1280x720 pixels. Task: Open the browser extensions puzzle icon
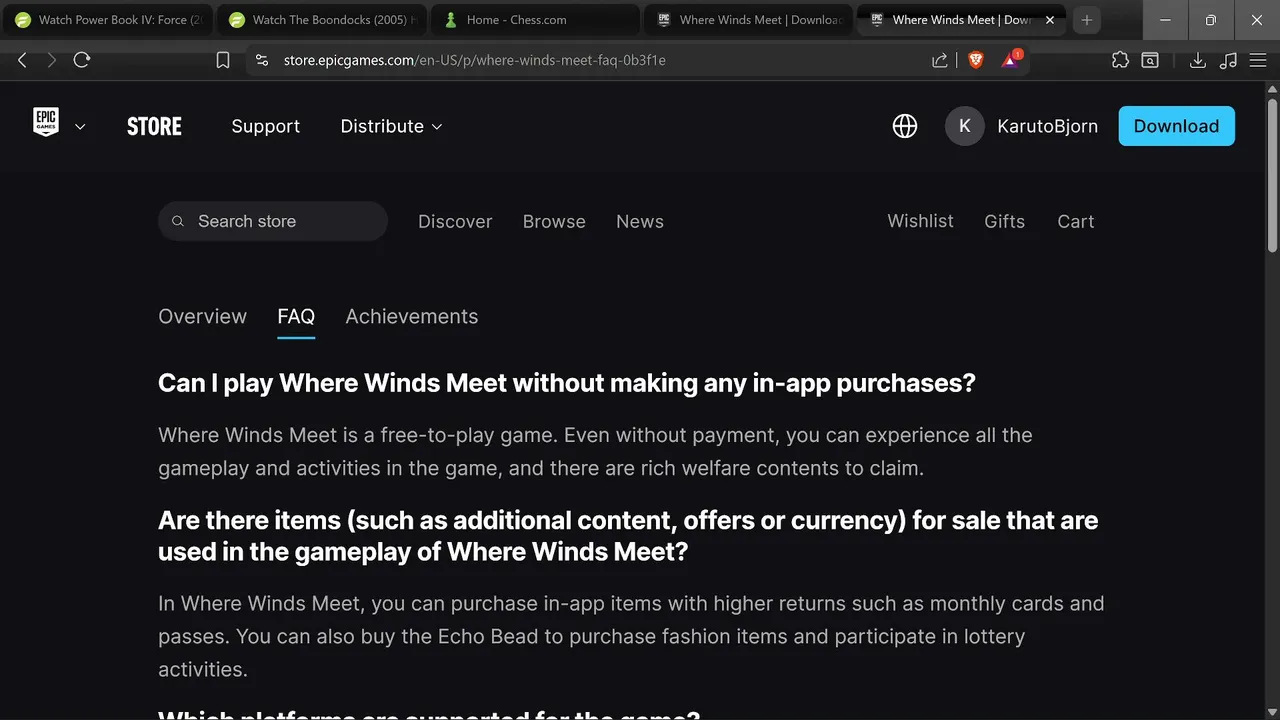(x=1120, y=60)
